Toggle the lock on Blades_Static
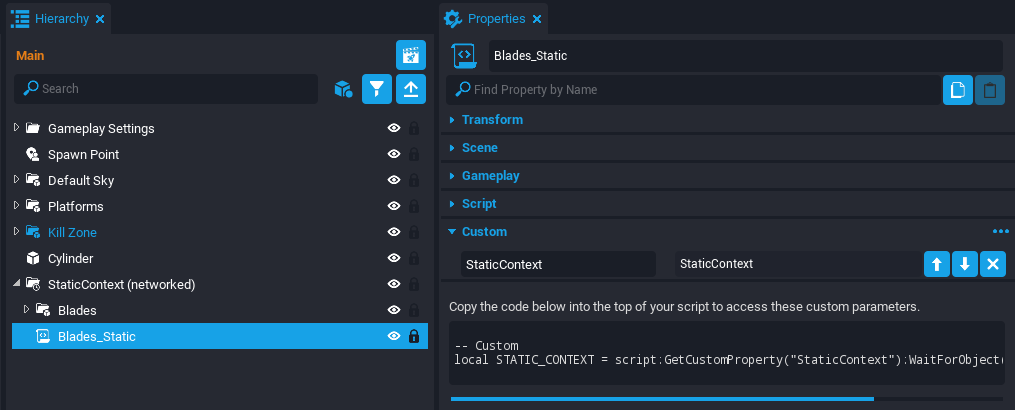Screen dimensions: 1015x410 413,337
